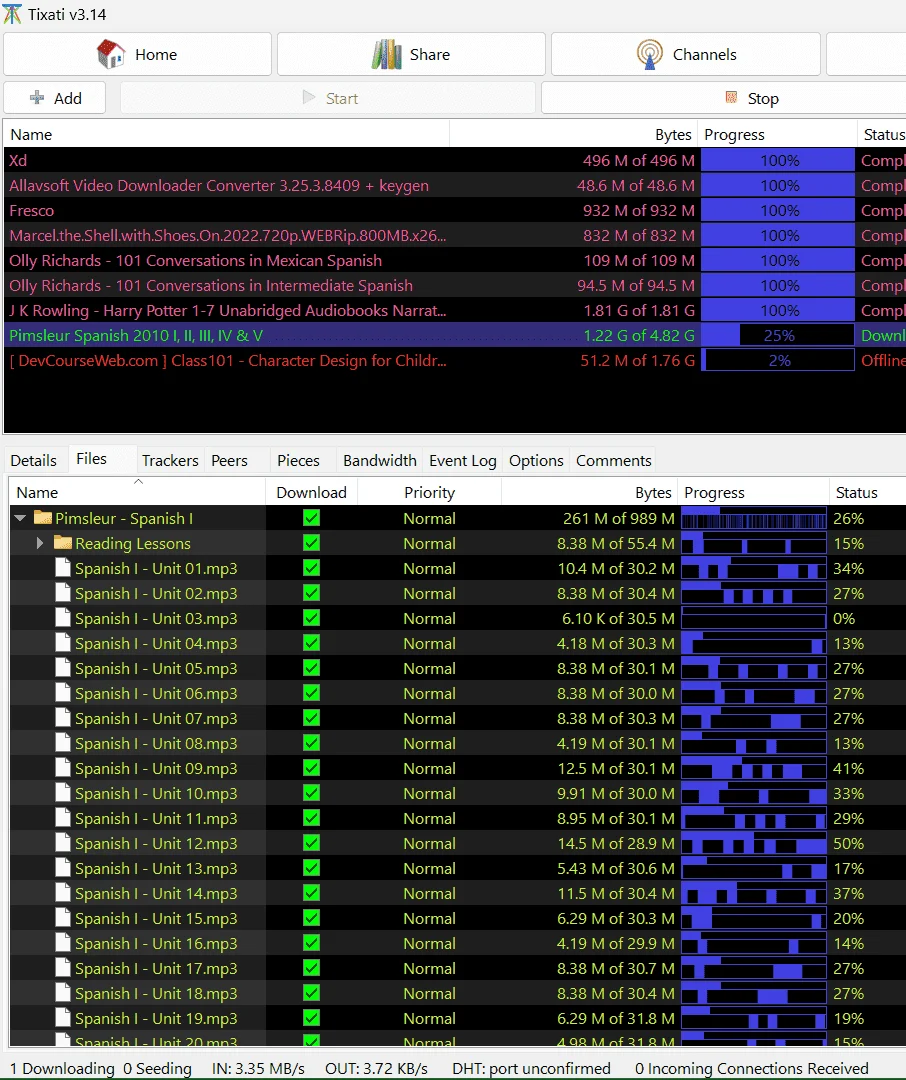The image size is (906, 1080).
Task: Click file icon of Spanish I - Unit 13.mp3
Action: [x=63, y=869]
